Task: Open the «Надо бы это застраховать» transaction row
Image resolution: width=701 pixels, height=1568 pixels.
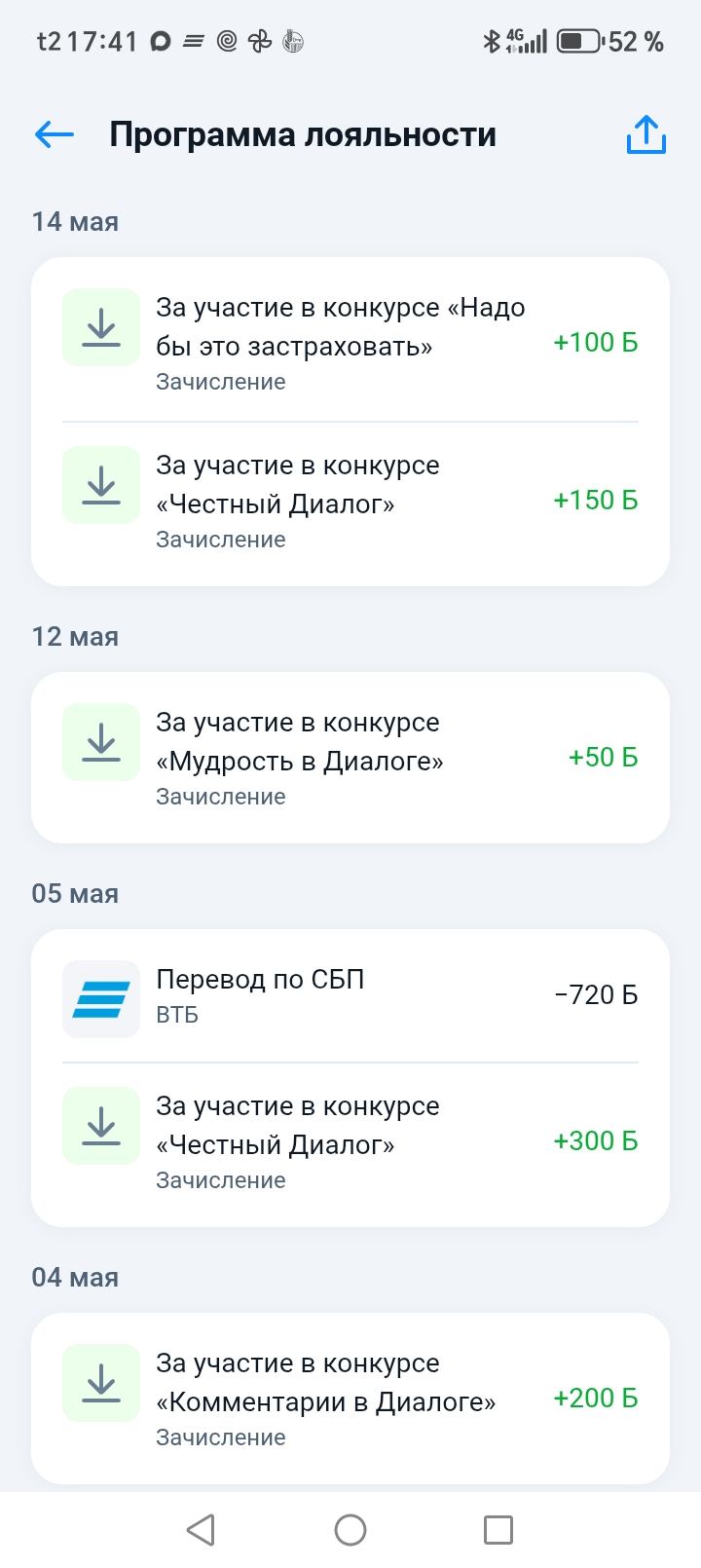Action: click(x=350, y=340)
